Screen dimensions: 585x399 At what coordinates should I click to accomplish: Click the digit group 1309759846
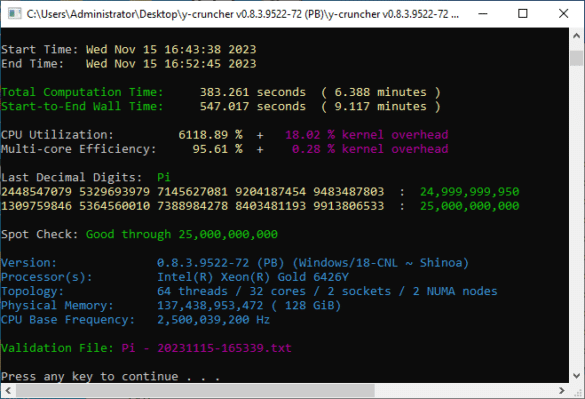(36, 206)
